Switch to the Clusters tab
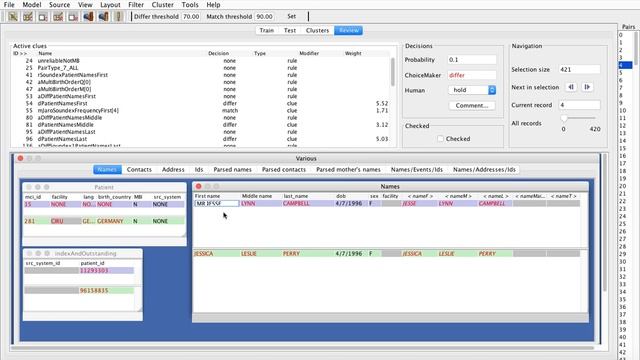The height and width of the screenshot is (360, 640). pyautogui.click(x=317, y=31)
